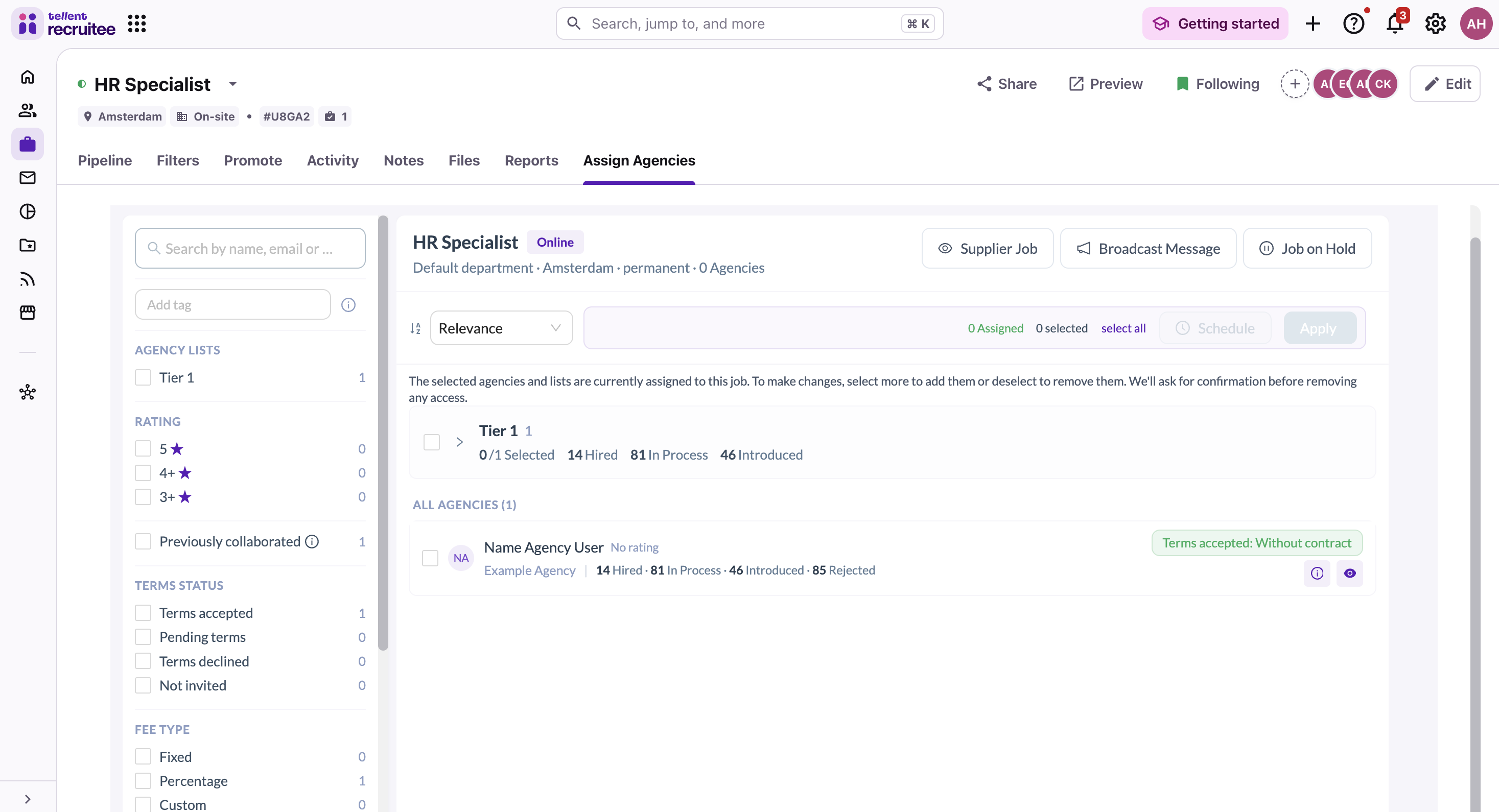Click the Job on Hold button
Screen dimensions: 1499x812
[x=1307, y=248]
